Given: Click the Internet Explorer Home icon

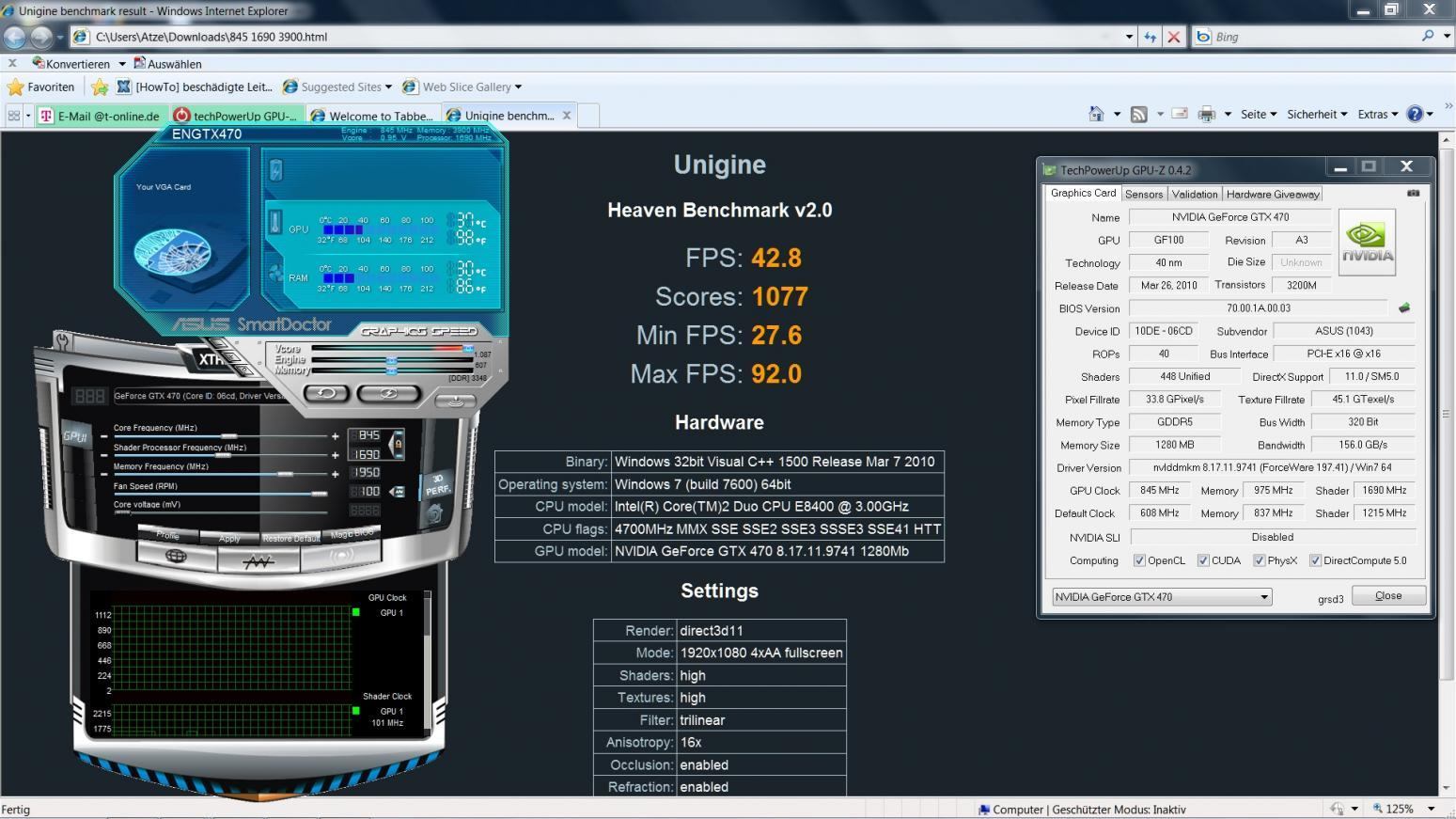Looking at the screenshot, I should click(x=1096, y=114).
